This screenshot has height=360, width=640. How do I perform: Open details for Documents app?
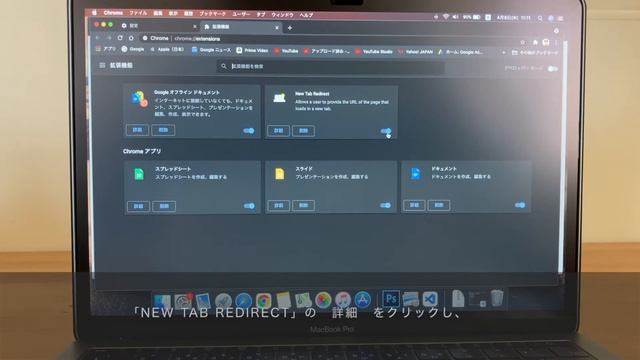point(414,205)
